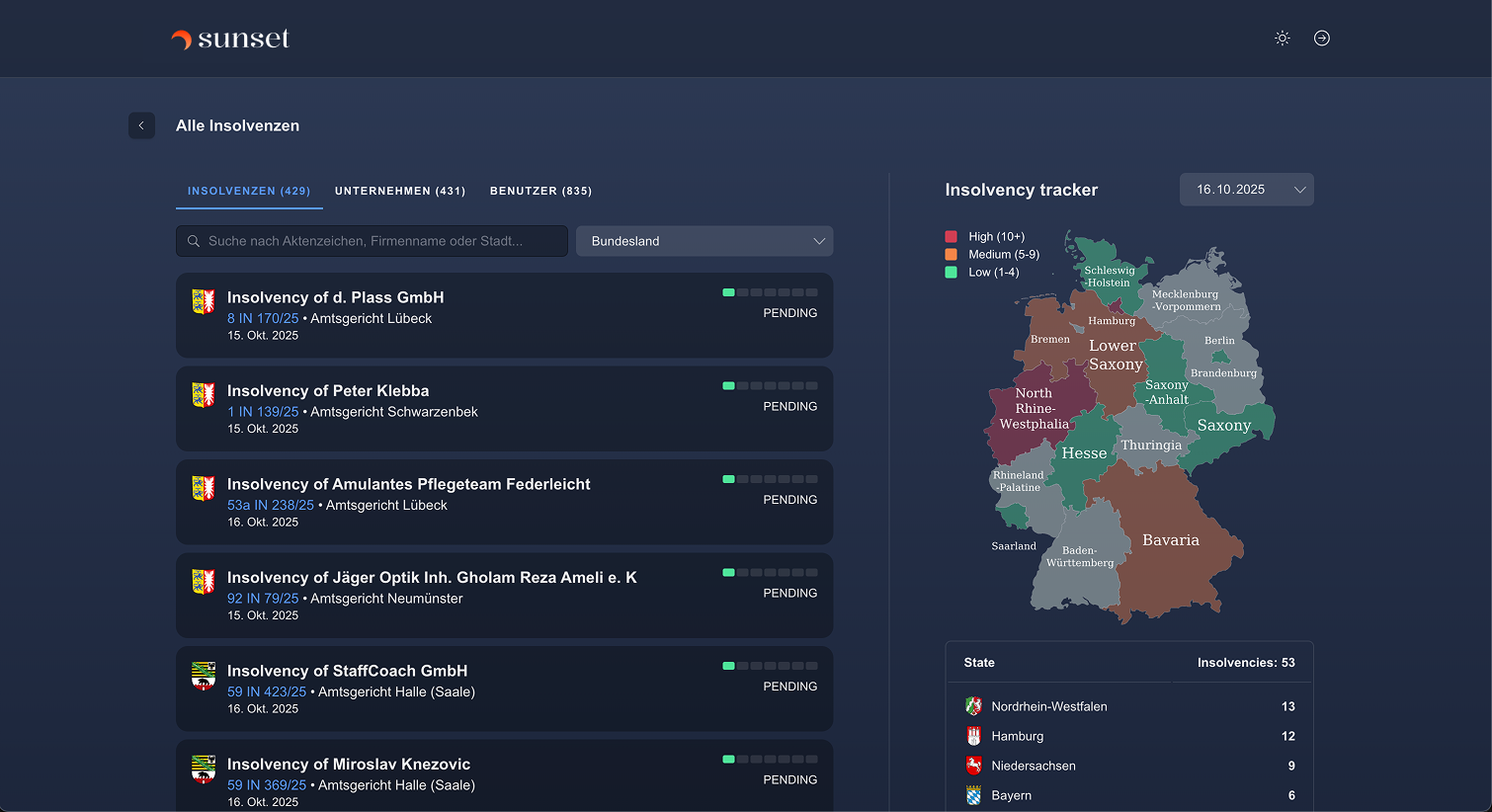The height and width of the screenshot is (812, 1492).
Task: Toggle light mode with the sun icon
Action: (x=1282, y=38)
